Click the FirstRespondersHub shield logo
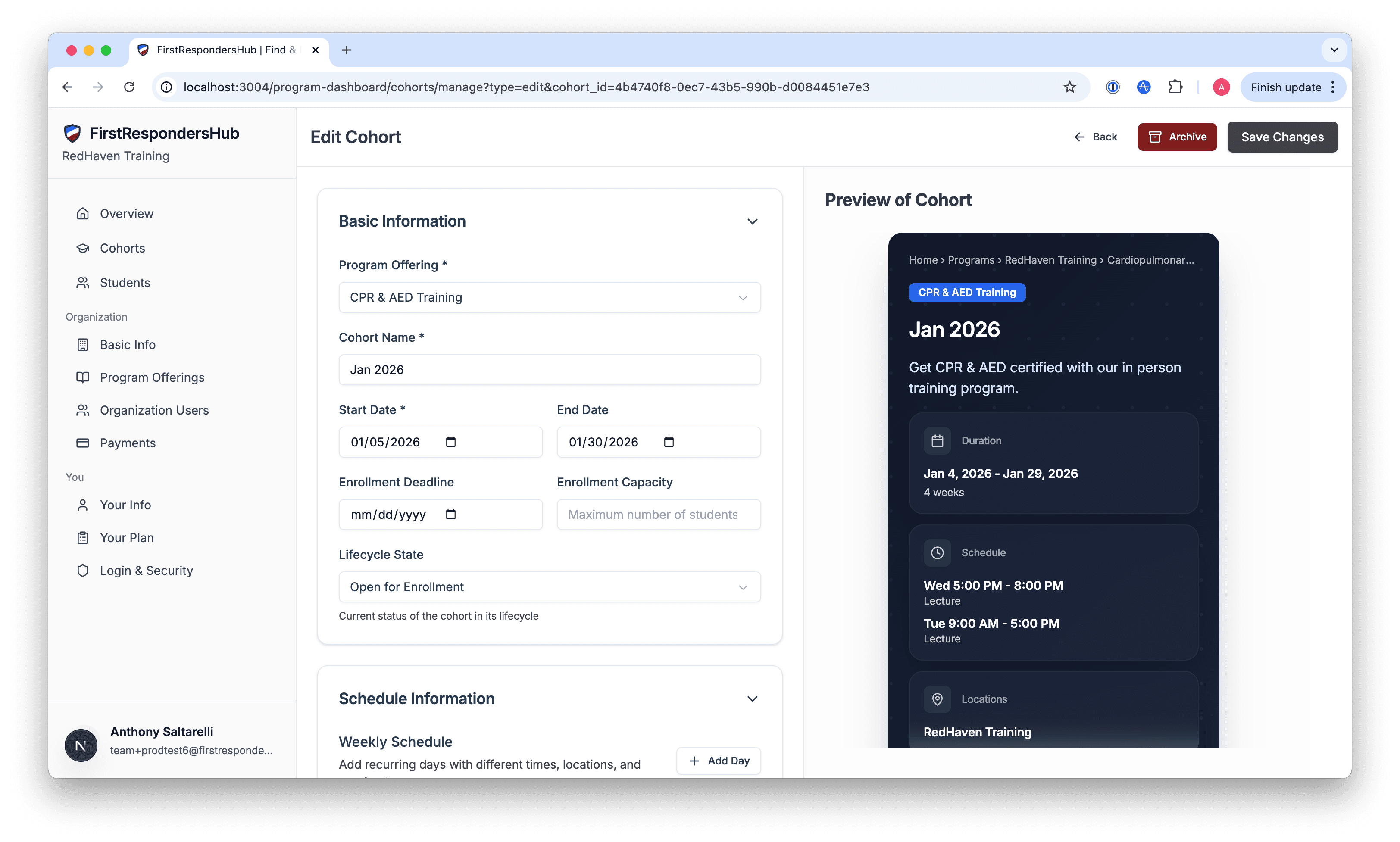 pyautogui.click(x=73, y=133)
